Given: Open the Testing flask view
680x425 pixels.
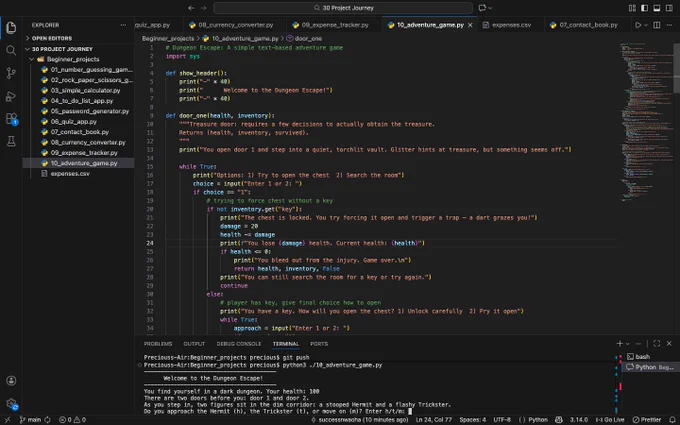Looking at the screenshot, I should pos(11,141).
